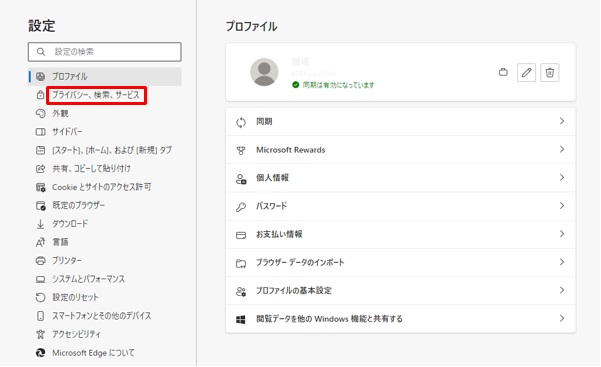Viewport: 601px width, 367px height.
Task: Click the profile avatar picture
Action: click(x=264, y=72)
